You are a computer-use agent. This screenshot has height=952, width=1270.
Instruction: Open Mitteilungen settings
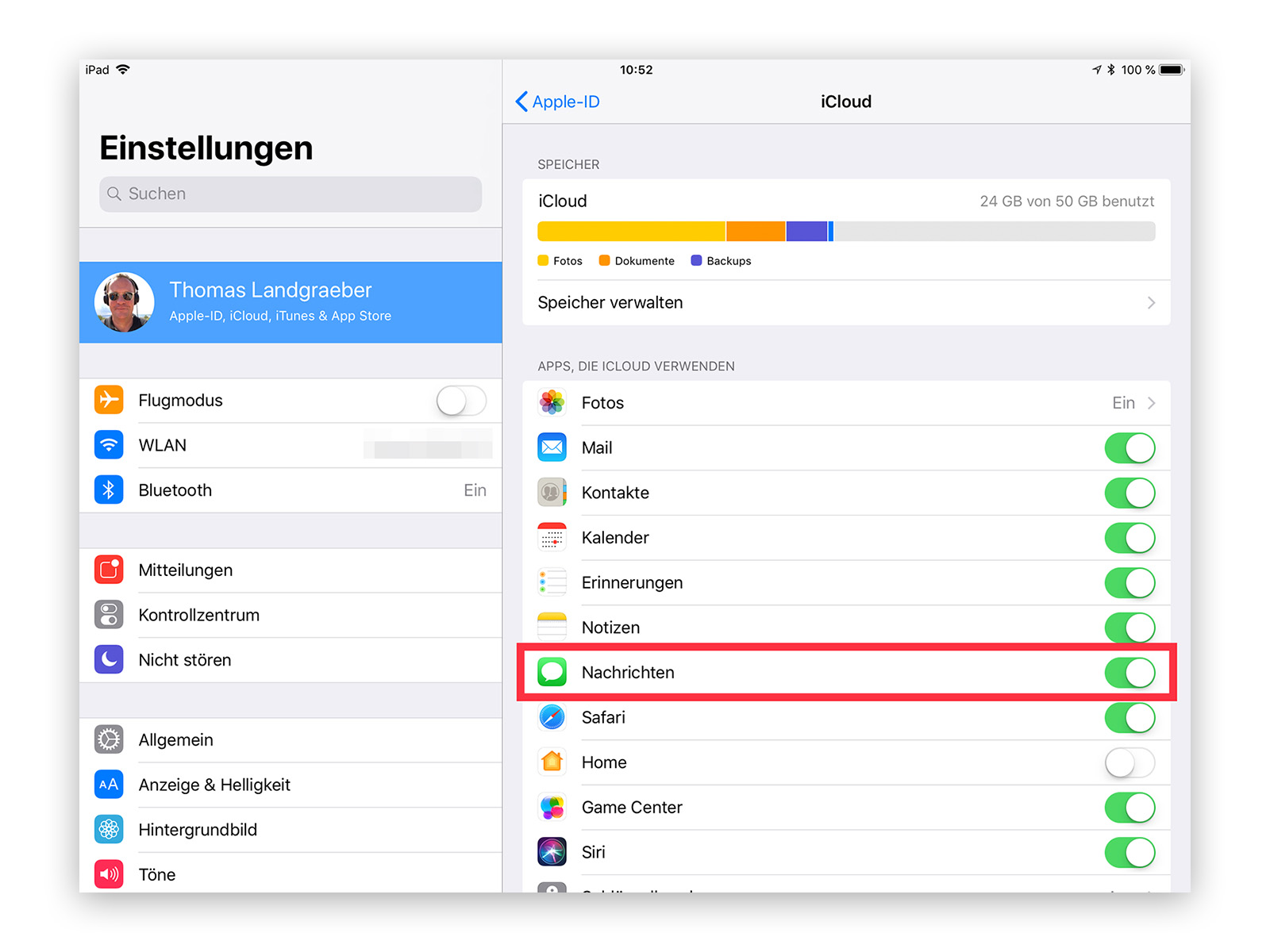click(x=291, y=570)
